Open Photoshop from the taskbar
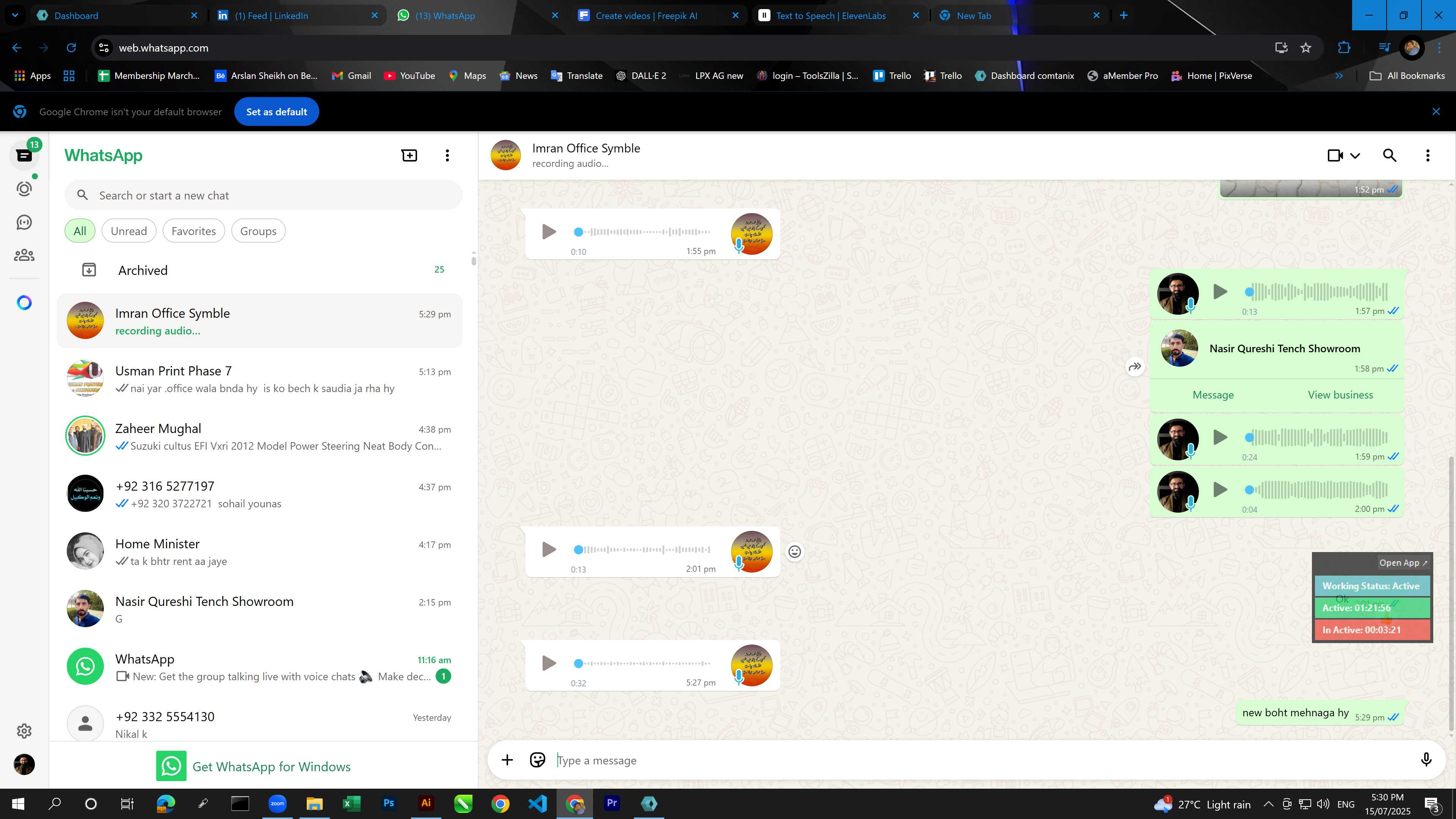1456x819 pixels. 388,803
